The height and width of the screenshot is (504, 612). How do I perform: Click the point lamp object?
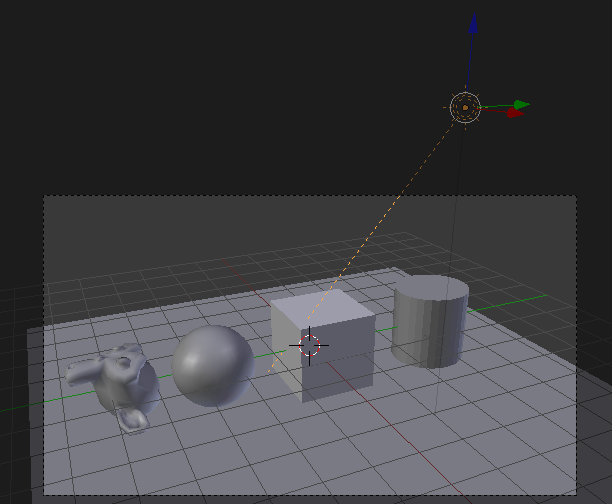tap(465, 107)
